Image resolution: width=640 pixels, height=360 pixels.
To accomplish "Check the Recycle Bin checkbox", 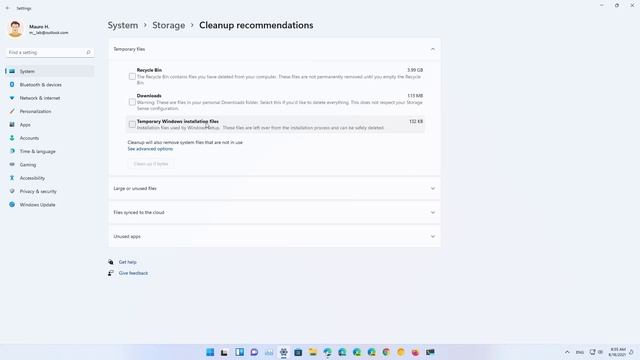I will (x=132, y=76).
